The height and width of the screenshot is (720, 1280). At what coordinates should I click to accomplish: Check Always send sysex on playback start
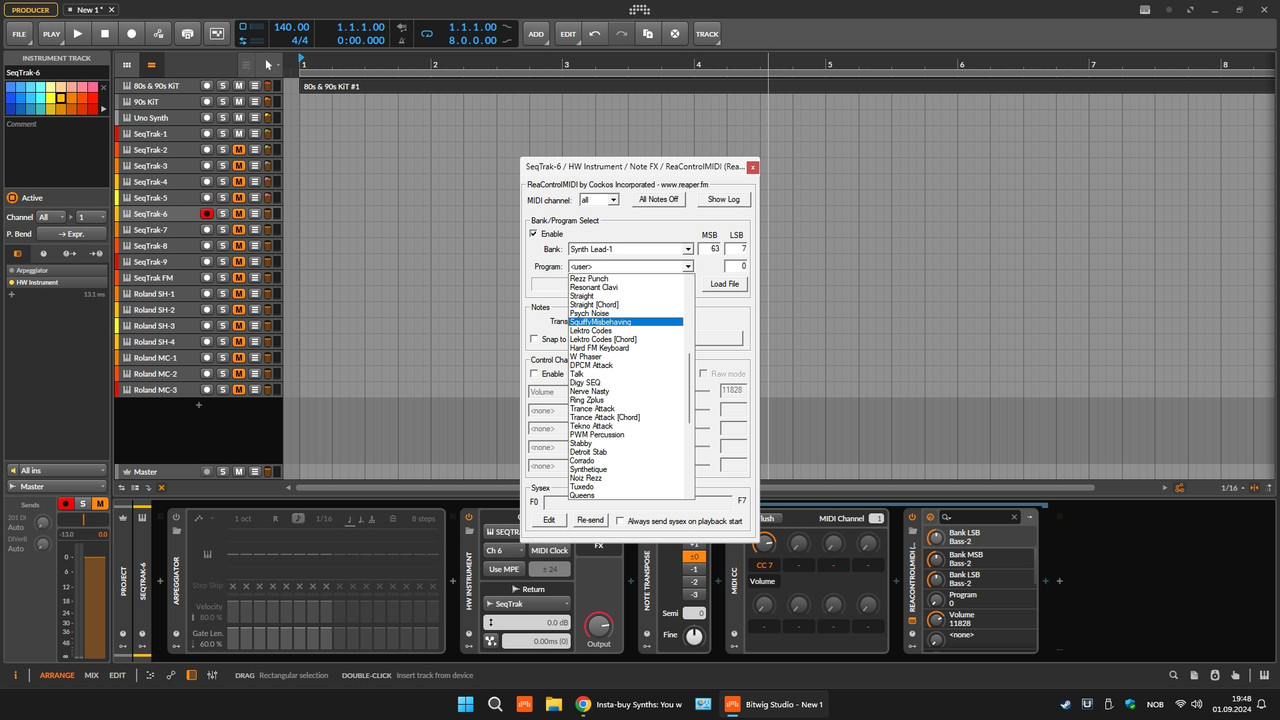point(621,521)
